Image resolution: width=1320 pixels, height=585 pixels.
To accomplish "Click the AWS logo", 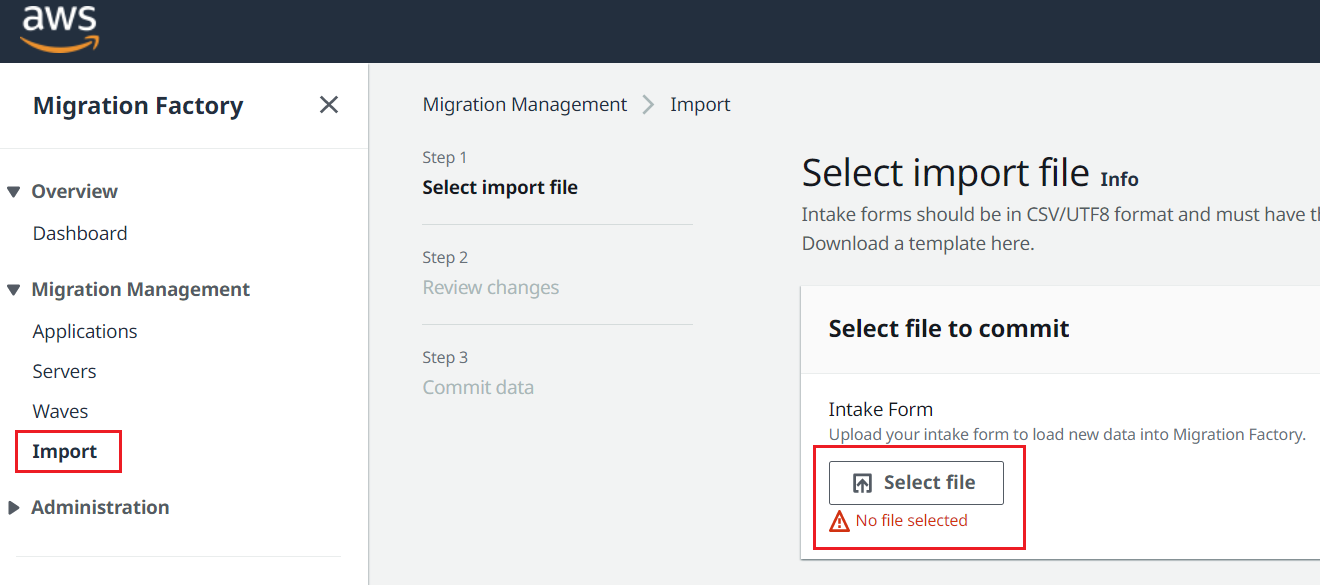I will click(x=59, y=27).
